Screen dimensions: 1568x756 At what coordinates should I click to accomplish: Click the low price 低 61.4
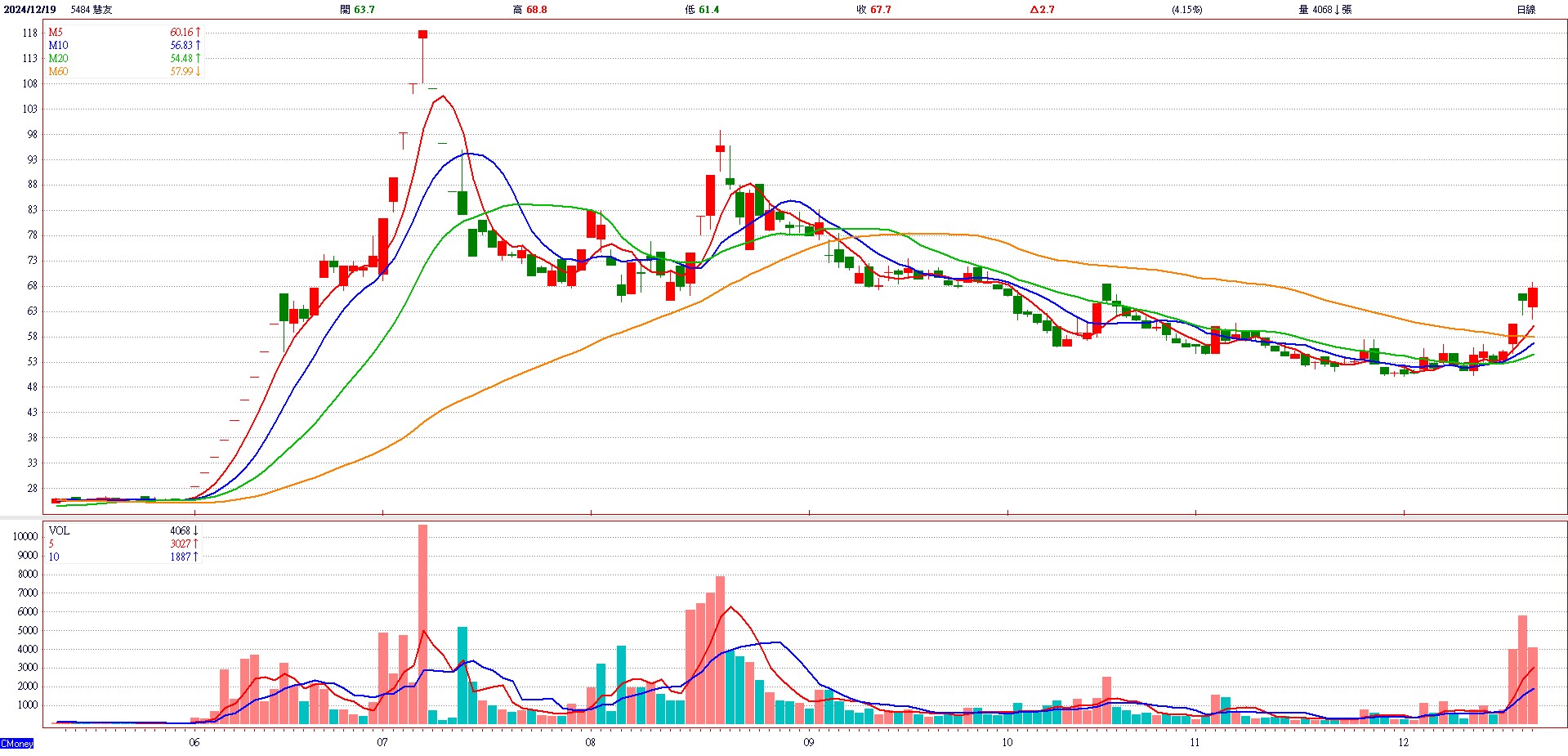pyautogui.click(x=703, y=10)
